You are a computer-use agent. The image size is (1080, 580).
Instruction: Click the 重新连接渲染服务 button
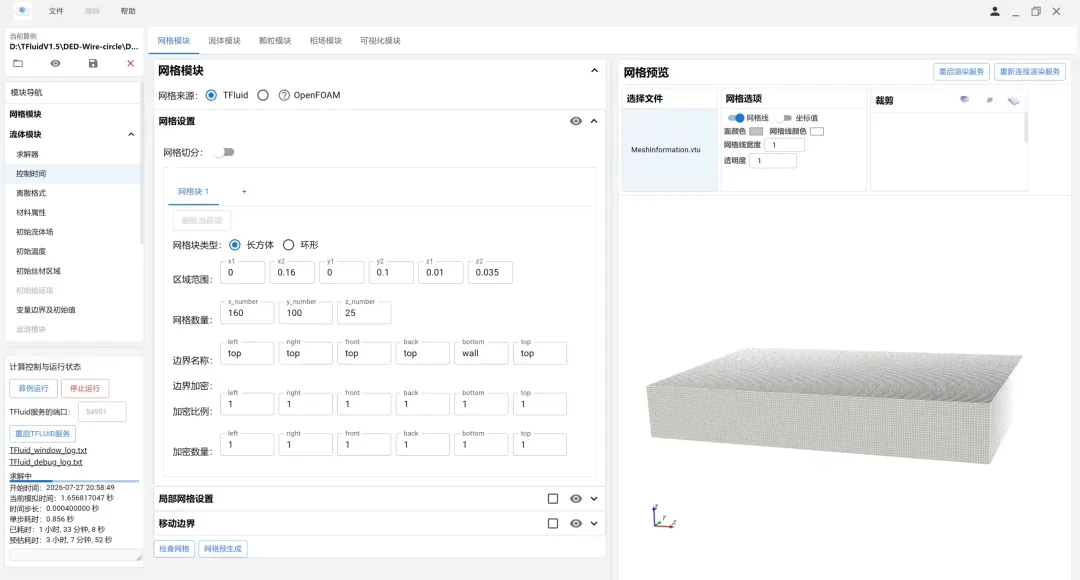pos(1030,72)
